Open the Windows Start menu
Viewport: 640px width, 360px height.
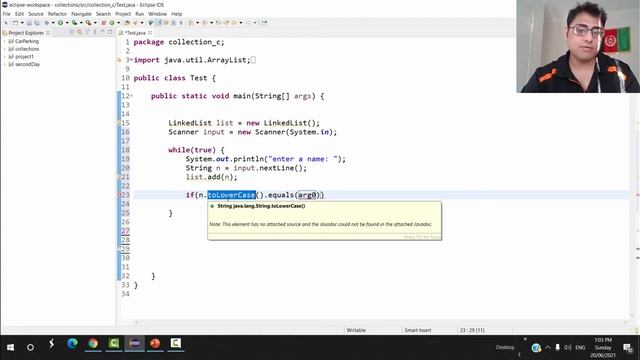pyautogui.click(x=10, y=347)
